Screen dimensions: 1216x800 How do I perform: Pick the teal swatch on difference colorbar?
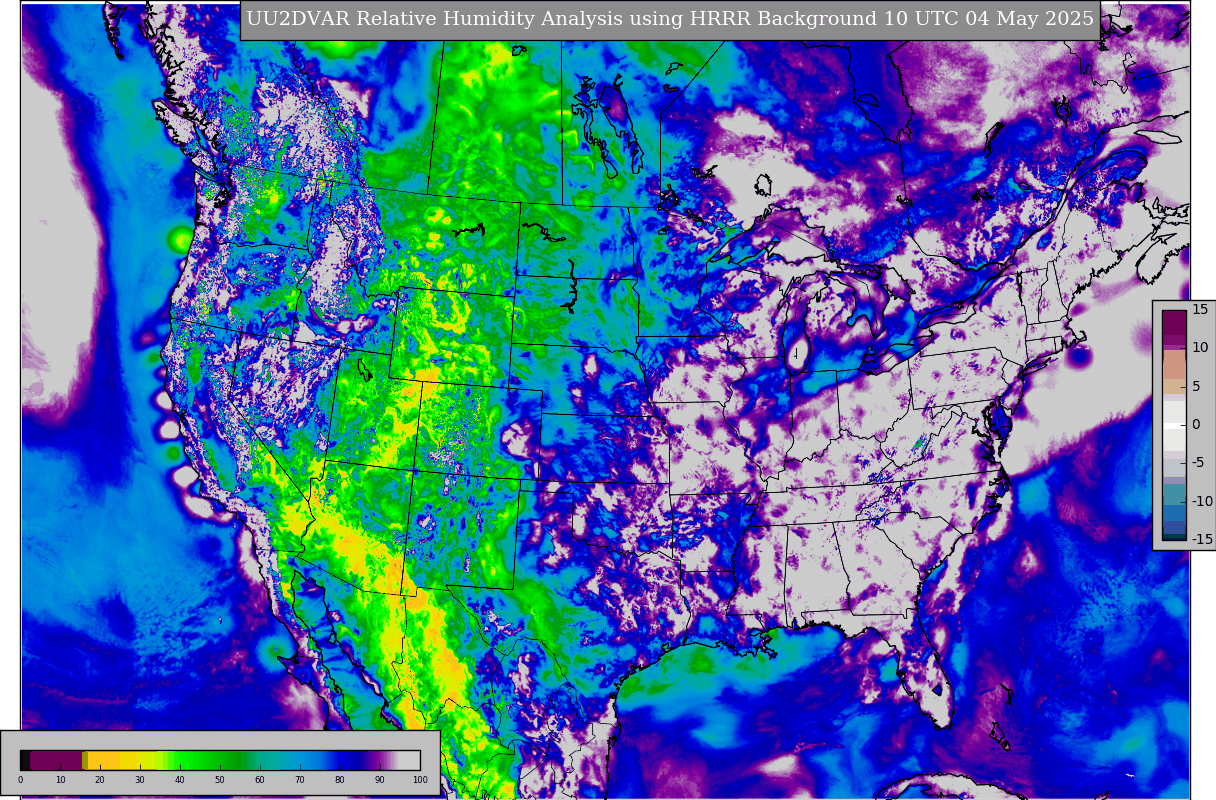1174,494
